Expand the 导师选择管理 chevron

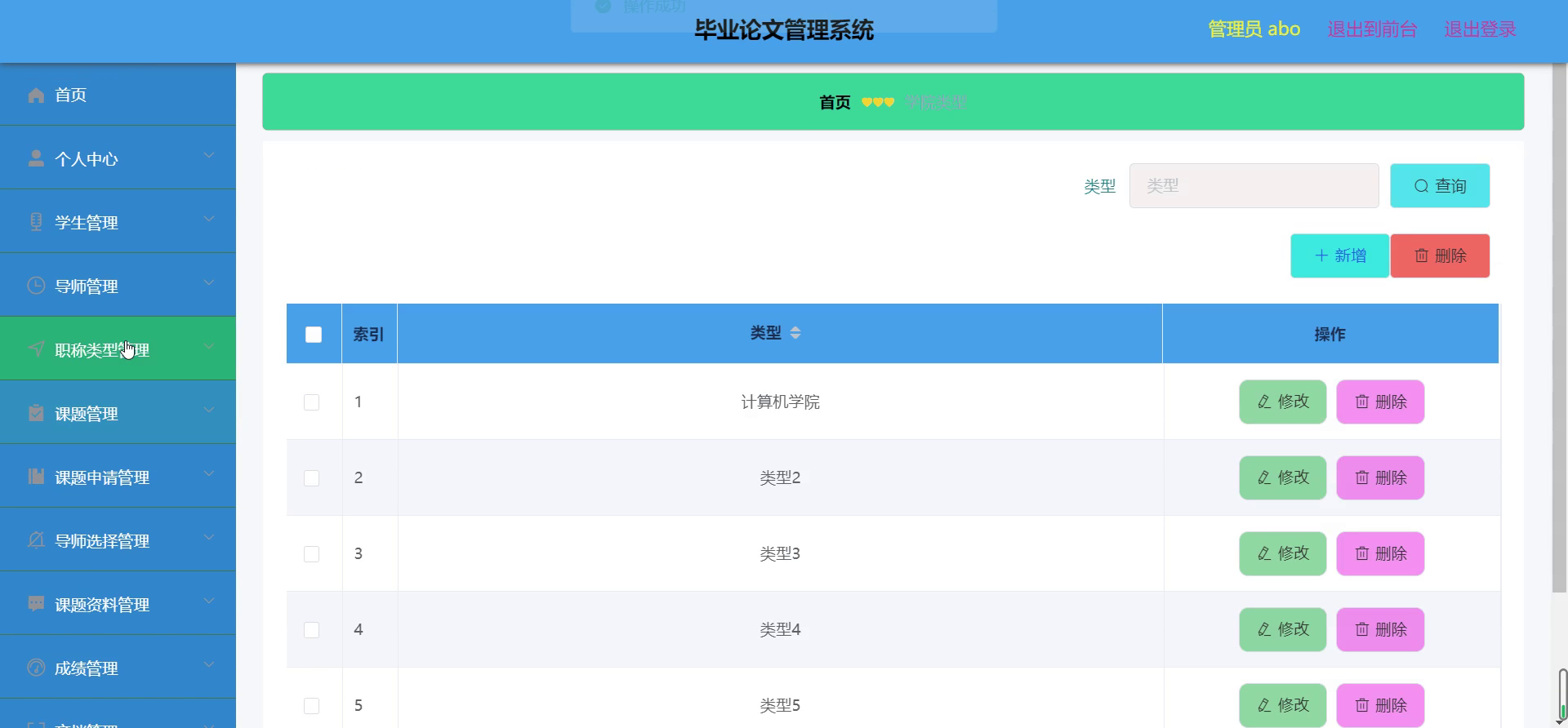(x=209, y=537)
